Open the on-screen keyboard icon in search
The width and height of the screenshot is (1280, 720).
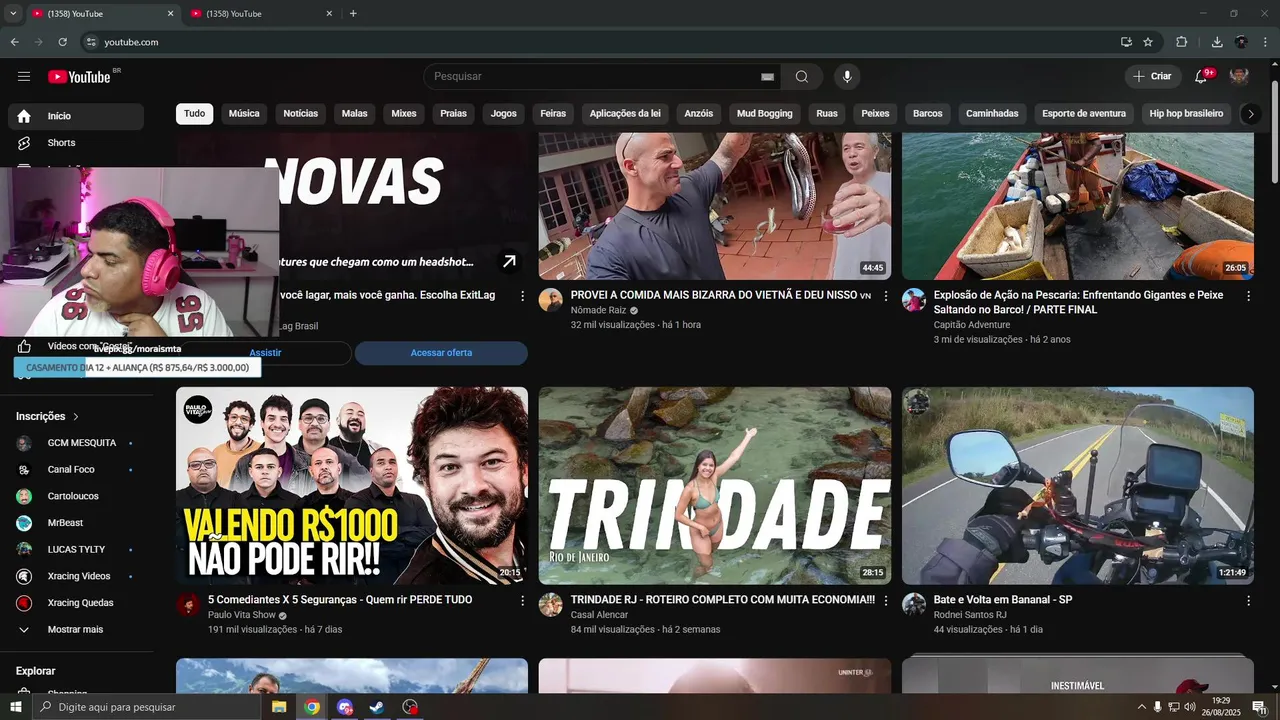point(767,77)
